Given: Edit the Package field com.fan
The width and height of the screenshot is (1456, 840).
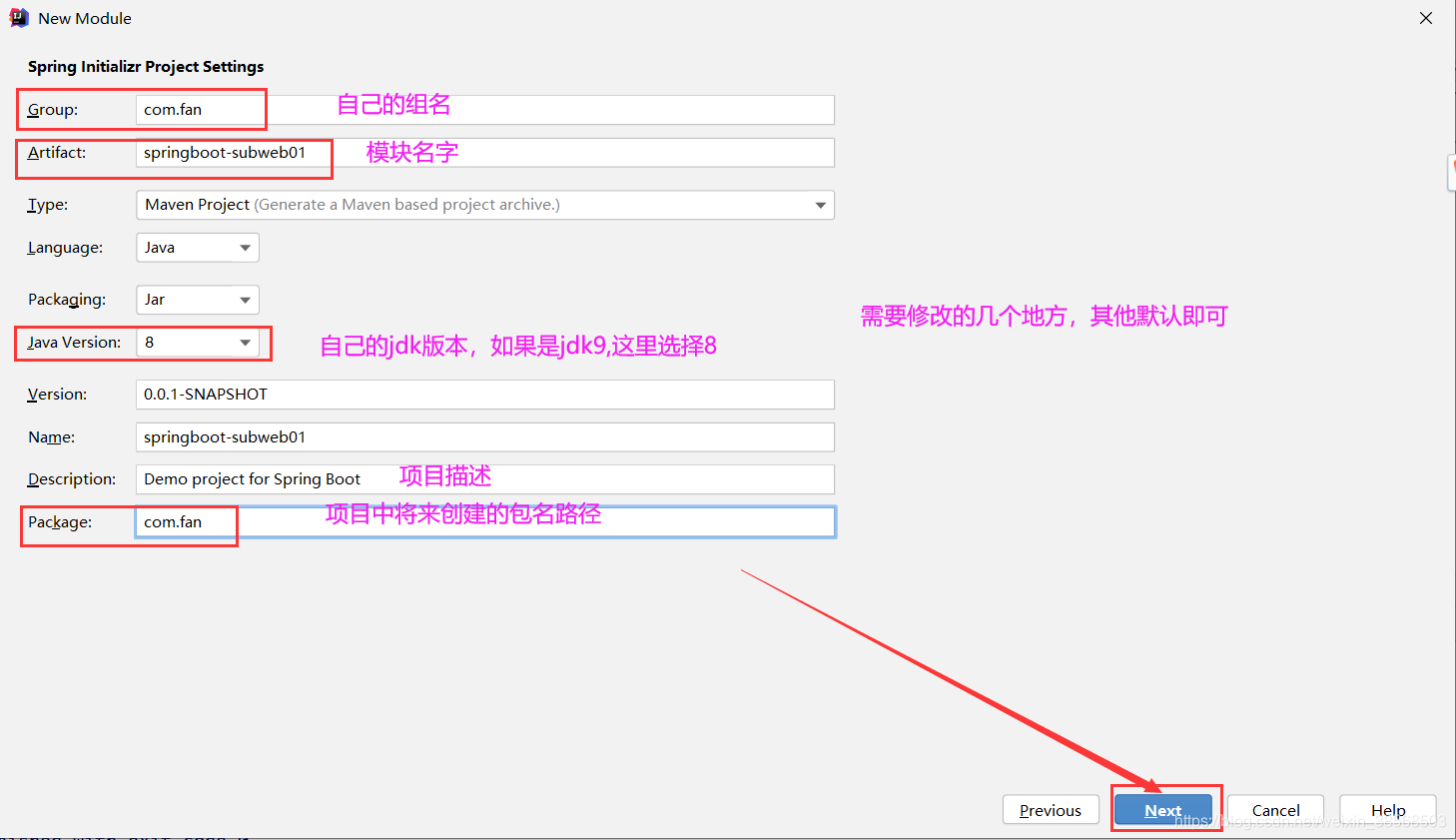Looking at the screenshot, I should coord(485,522).
